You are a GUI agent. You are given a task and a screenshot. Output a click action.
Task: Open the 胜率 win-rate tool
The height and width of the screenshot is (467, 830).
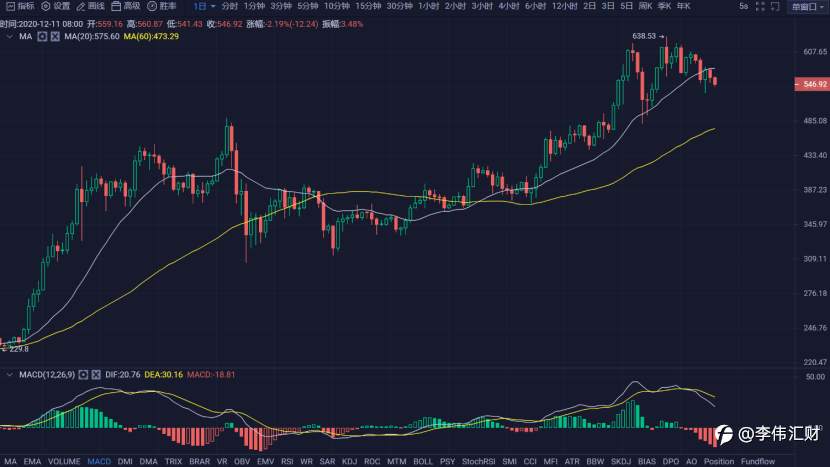click(x=152, y=6)
